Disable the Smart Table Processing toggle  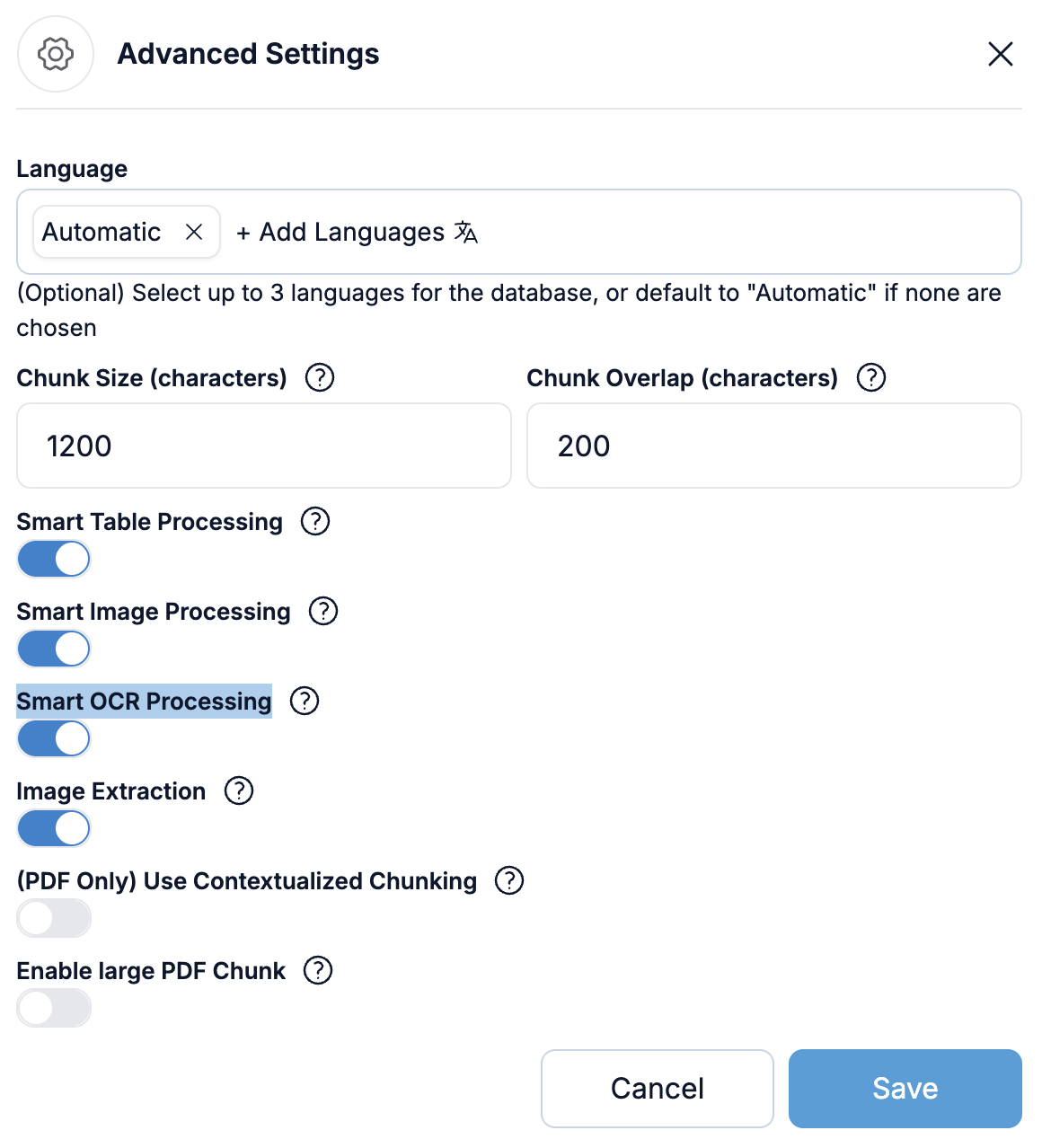[x=54, y=559]
